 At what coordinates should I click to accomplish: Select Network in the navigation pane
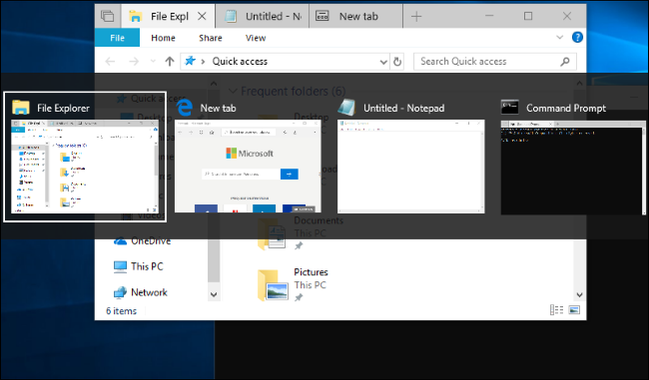tap(149, 292)
